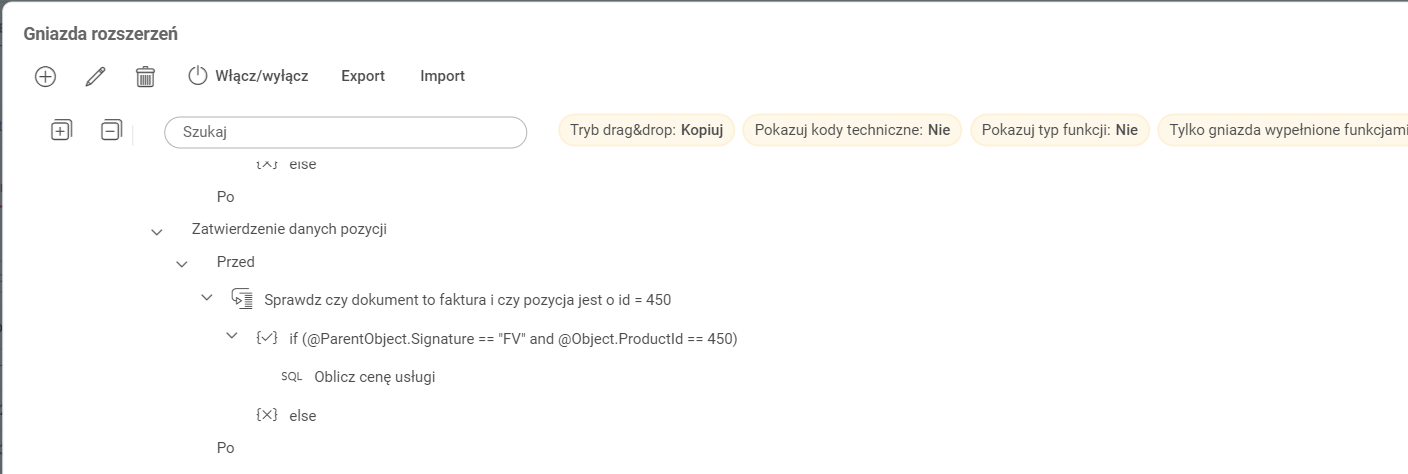This screenshot has width=1408, height=474.
Task: Click the if-condition checkmark braces icon
Action: (267, 338)
